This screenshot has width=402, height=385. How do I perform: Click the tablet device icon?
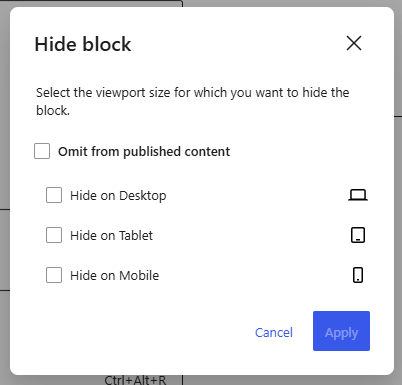click(358, 235)
